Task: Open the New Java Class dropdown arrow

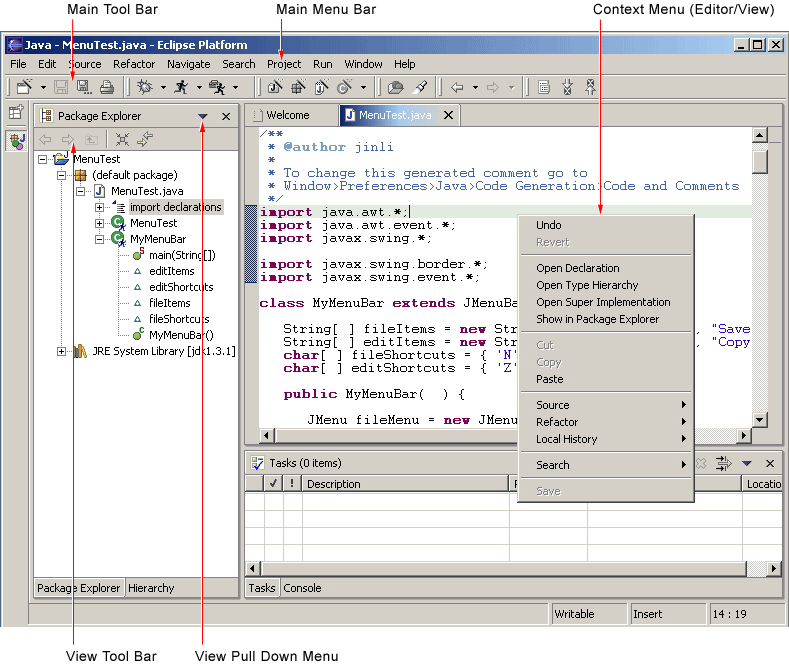Action: click(x=363, y=88)
